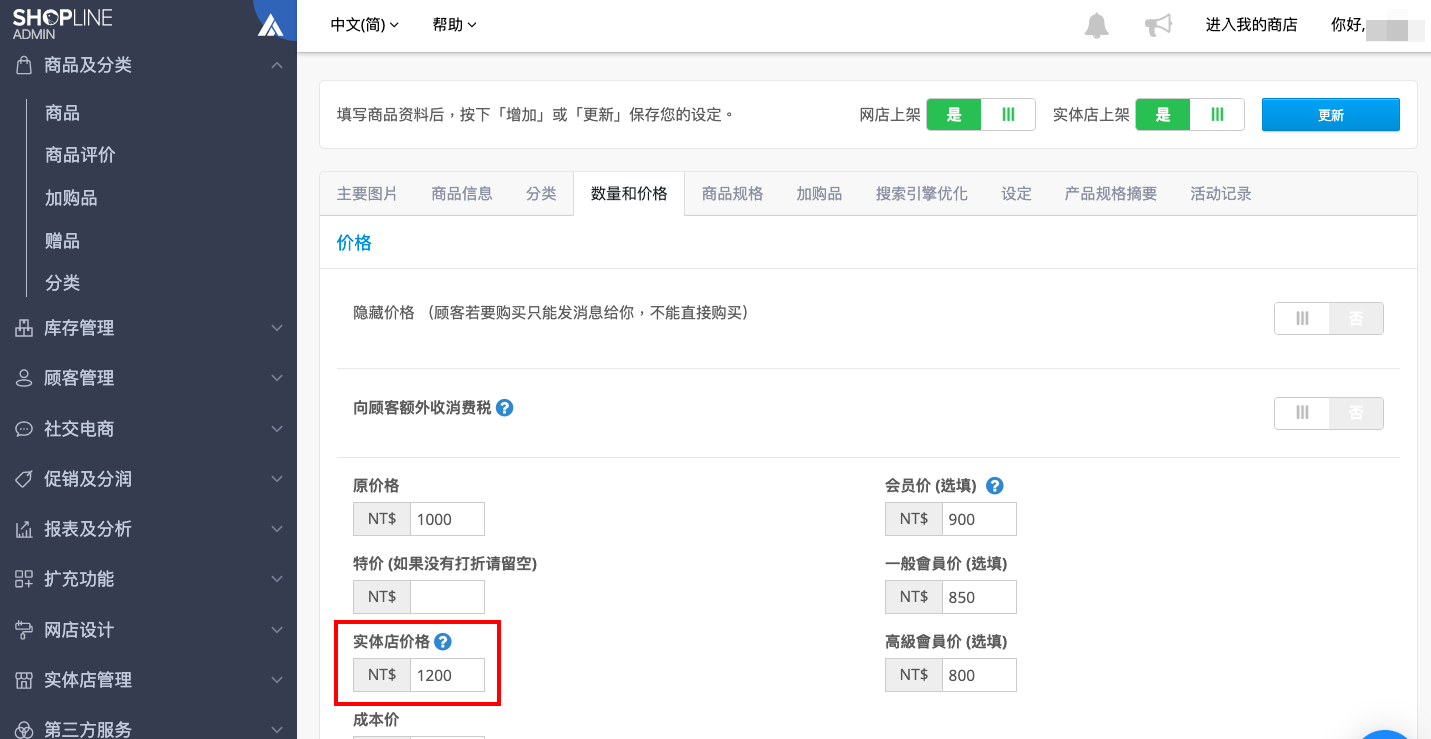Viewport: 1431px width, 739px height.
Task: Click the 会员价 input showing 900
Action: coord(979,519)
